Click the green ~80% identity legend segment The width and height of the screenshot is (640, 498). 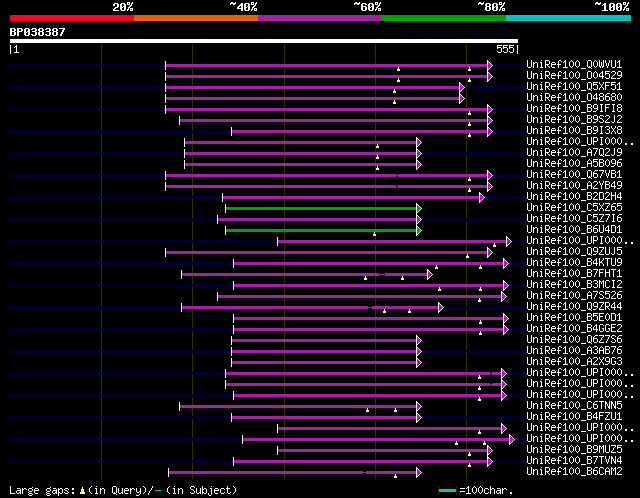[444, 18]
